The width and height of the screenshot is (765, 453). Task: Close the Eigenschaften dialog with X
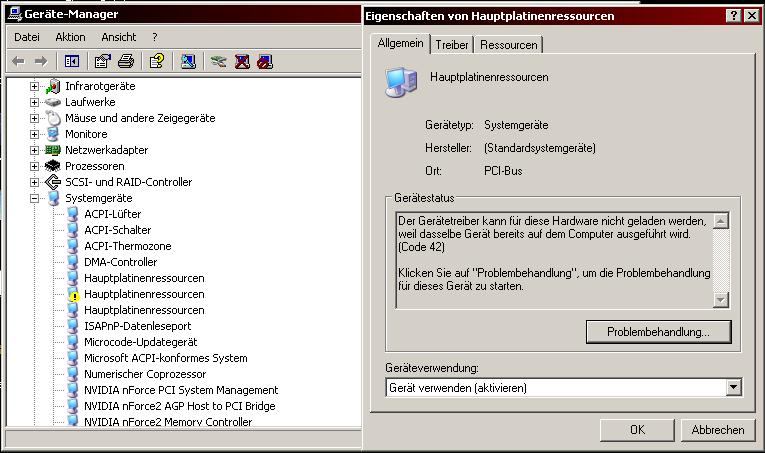752,16
